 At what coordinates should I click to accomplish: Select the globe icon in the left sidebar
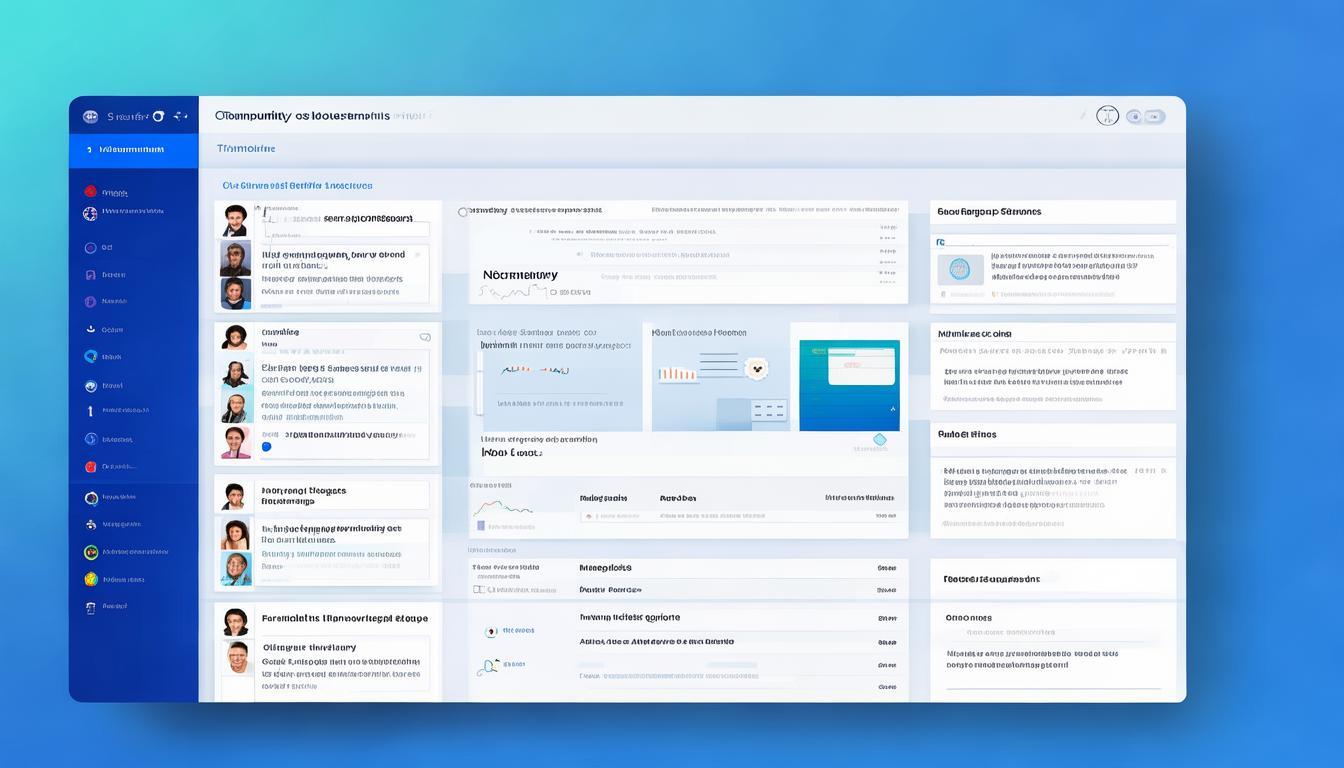(x=90, y=213)
